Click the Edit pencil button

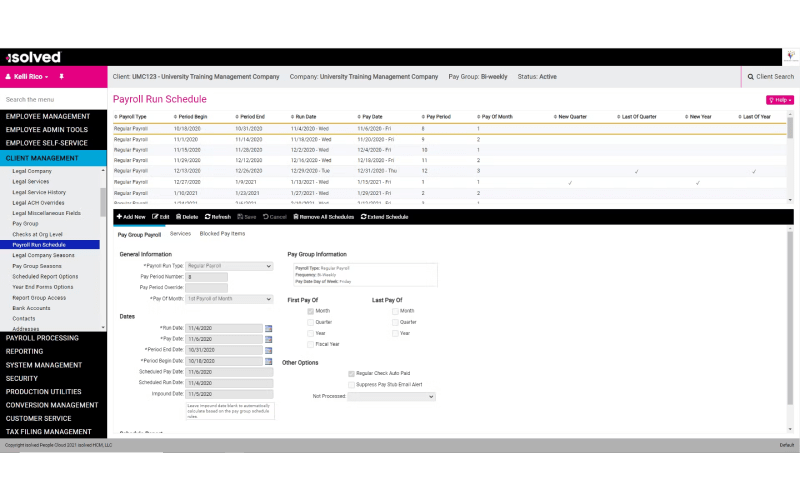(x=160, y=216)
